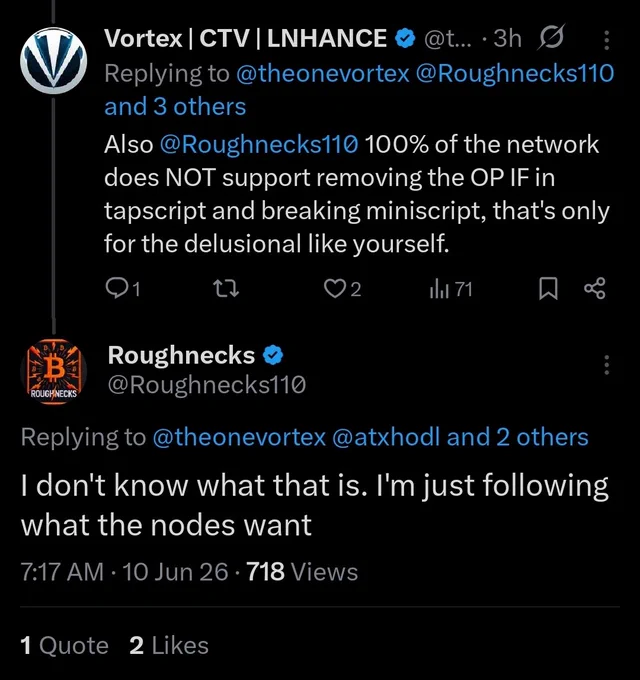Open the Vortex | CTV | LNHANCE display name
The image size is (640, 680).
pyautogui.click(x=245, y=38)
